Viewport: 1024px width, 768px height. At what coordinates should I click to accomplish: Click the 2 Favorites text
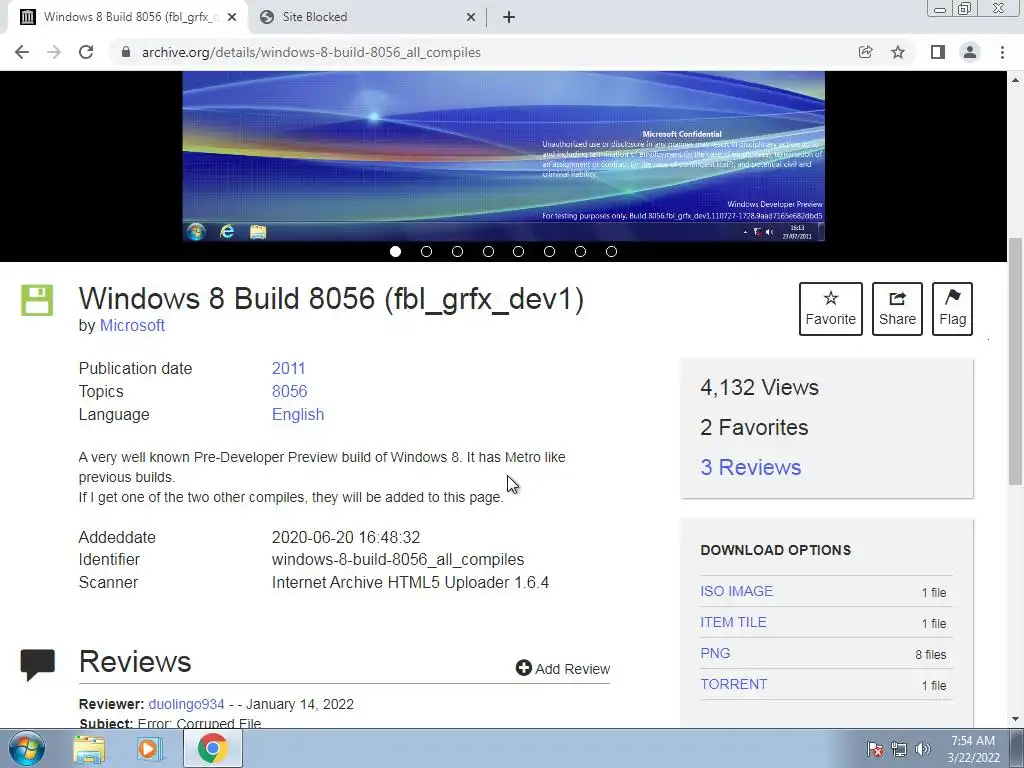(754, 427)
